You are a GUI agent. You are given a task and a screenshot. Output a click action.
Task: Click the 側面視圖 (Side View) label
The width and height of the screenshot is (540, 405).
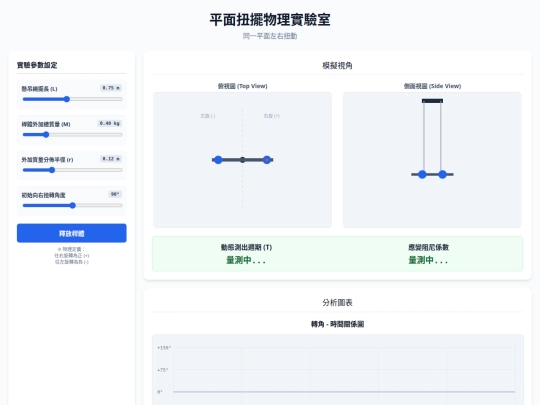(x=432, y=86)
